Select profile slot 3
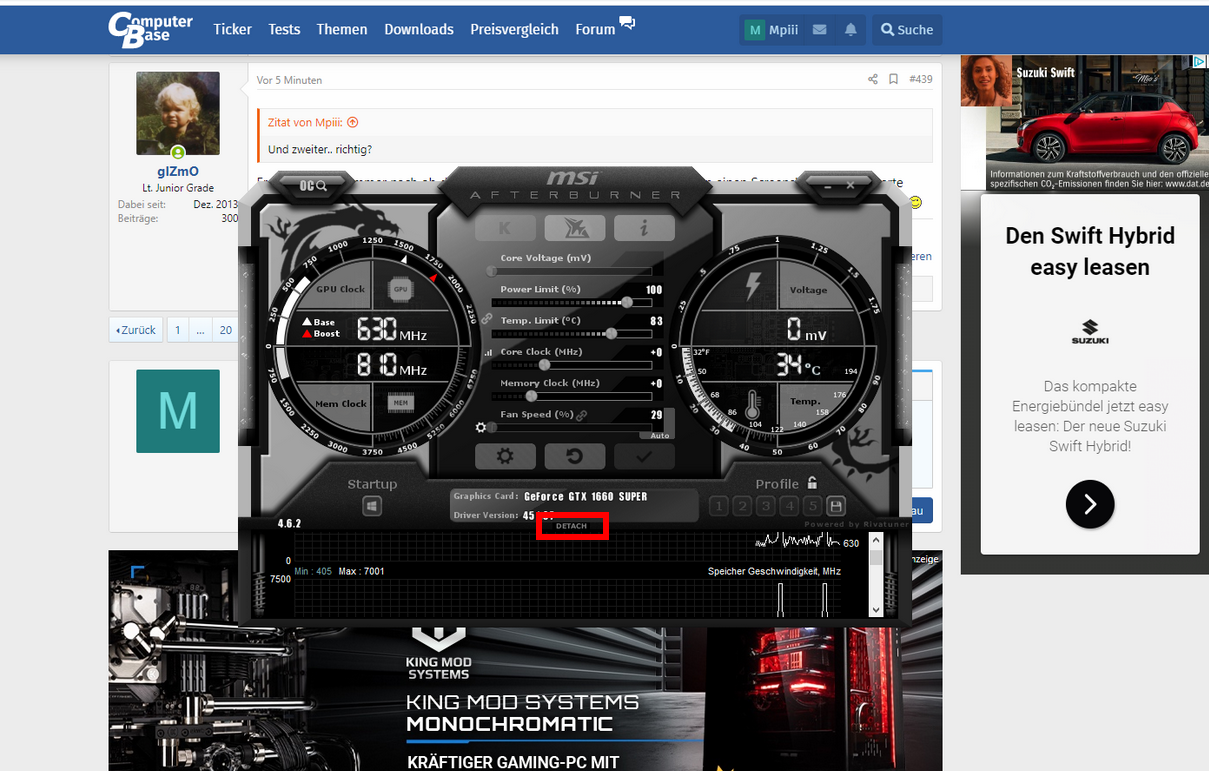The height and width of the screenshot is (771, 1209). (x=766, y=507)
